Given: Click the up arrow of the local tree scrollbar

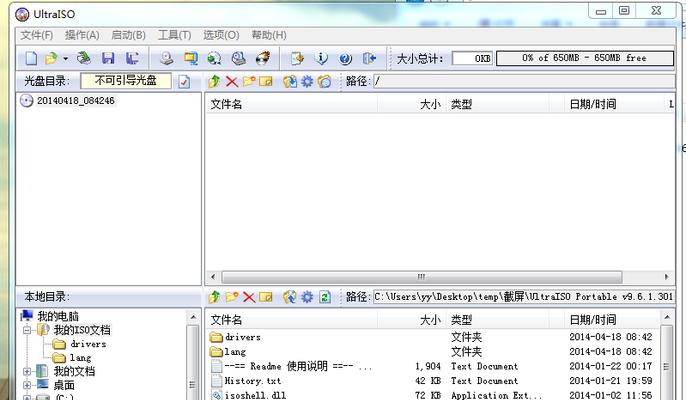Looking at the screenshot, I should (x=193, y=316).
